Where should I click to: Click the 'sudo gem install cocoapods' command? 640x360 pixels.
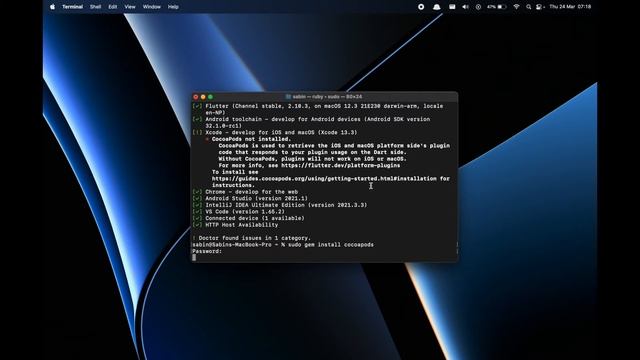coord(331,244)
